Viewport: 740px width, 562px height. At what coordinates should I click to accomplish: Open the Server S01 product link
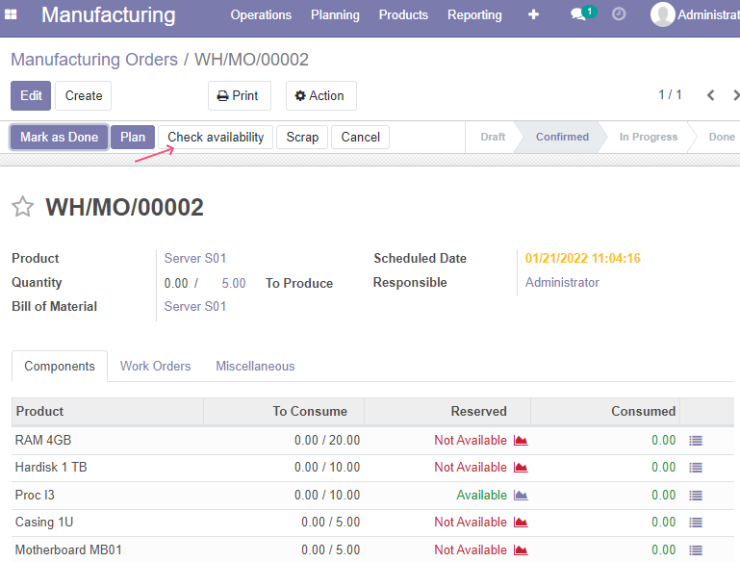(195, 259)
